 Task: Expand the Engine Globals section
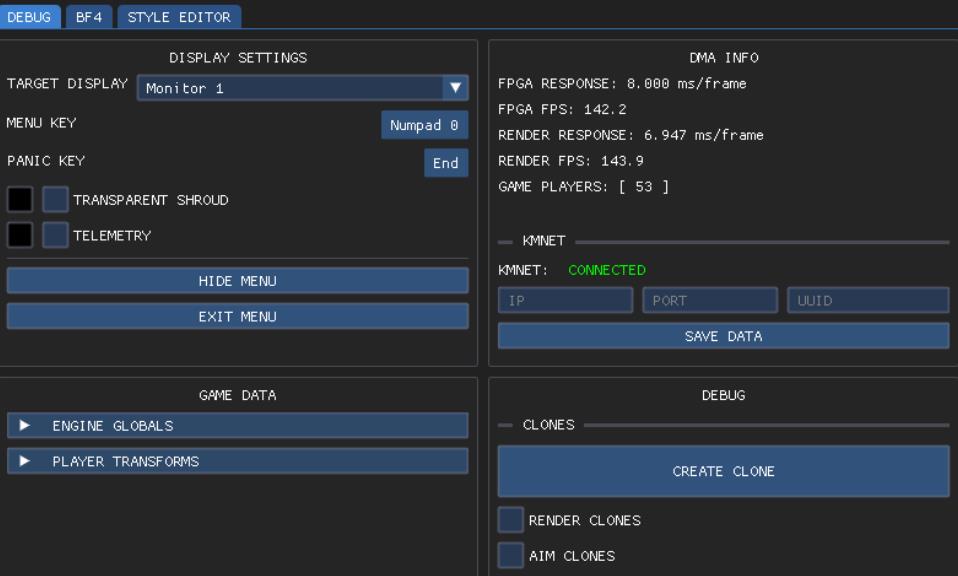tap(237, 426)
